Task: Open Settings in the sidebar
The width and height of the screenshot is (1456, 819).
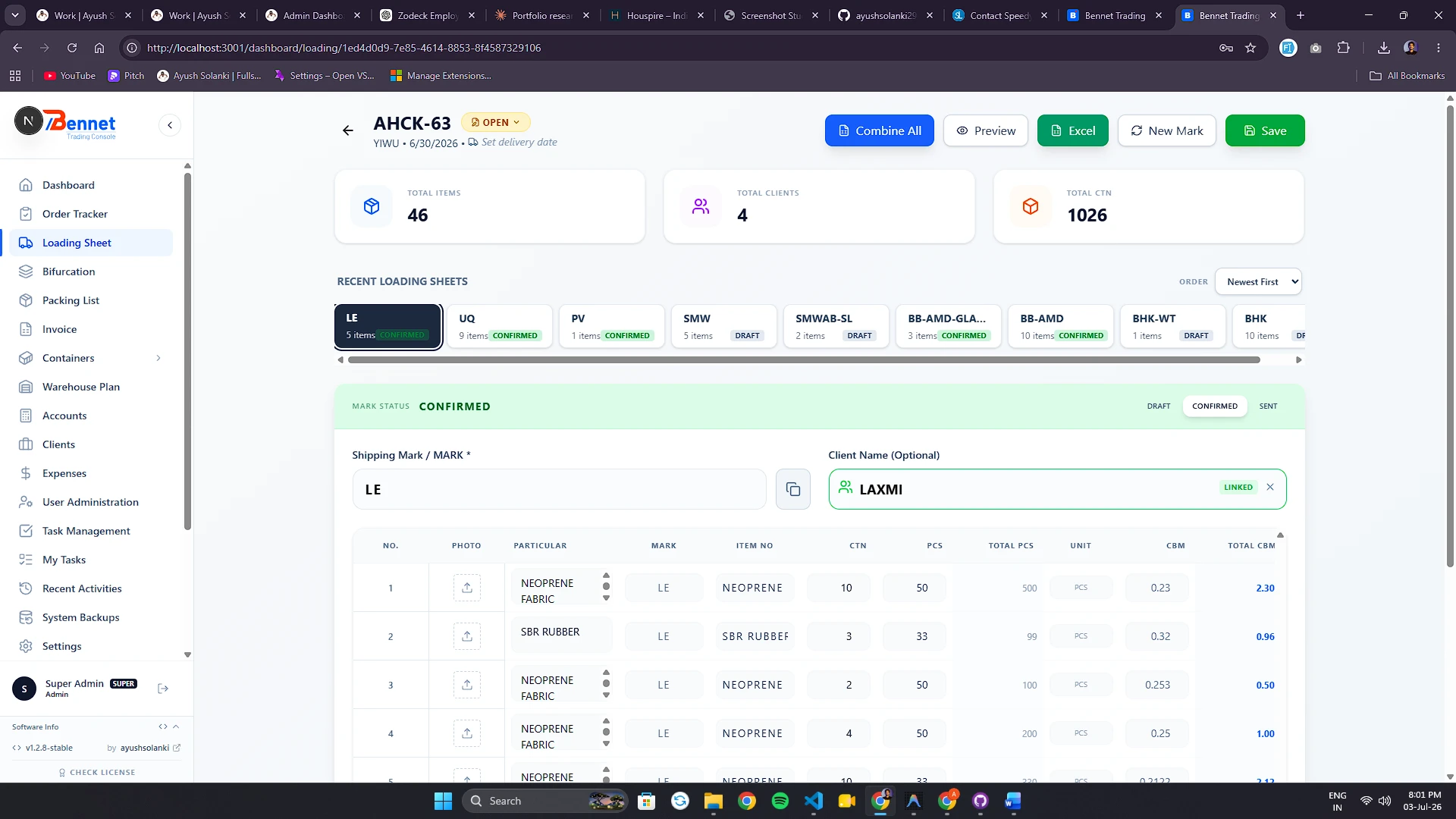Action: (x=91, y=646)
